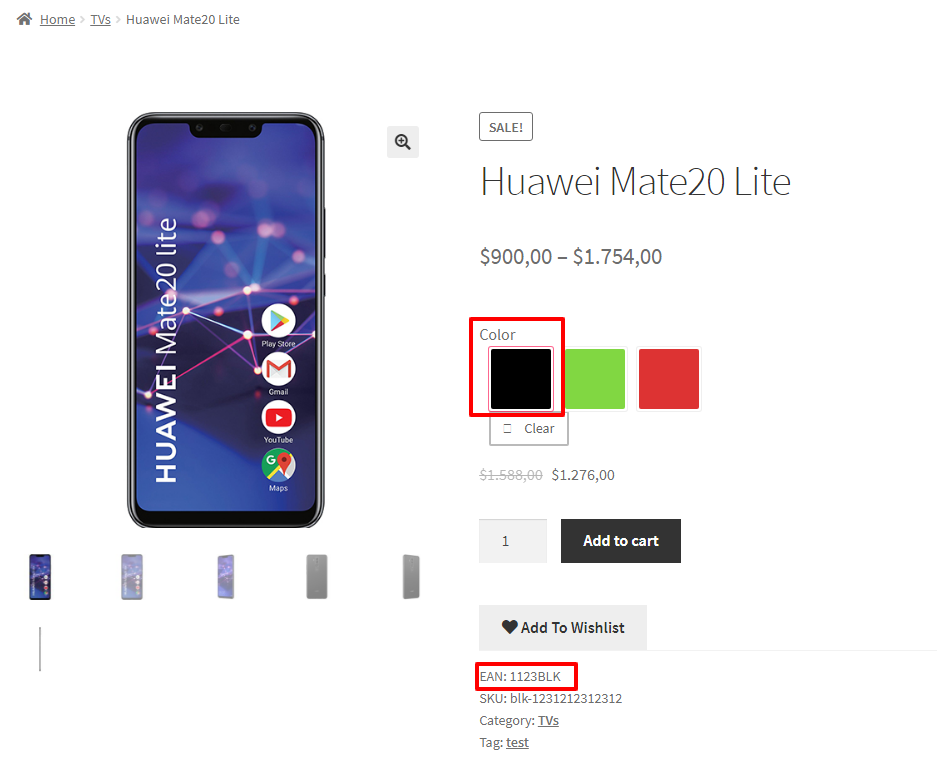Select third angled phone thumbnail
The image size is (937, 760).
[x=226, y=577]
